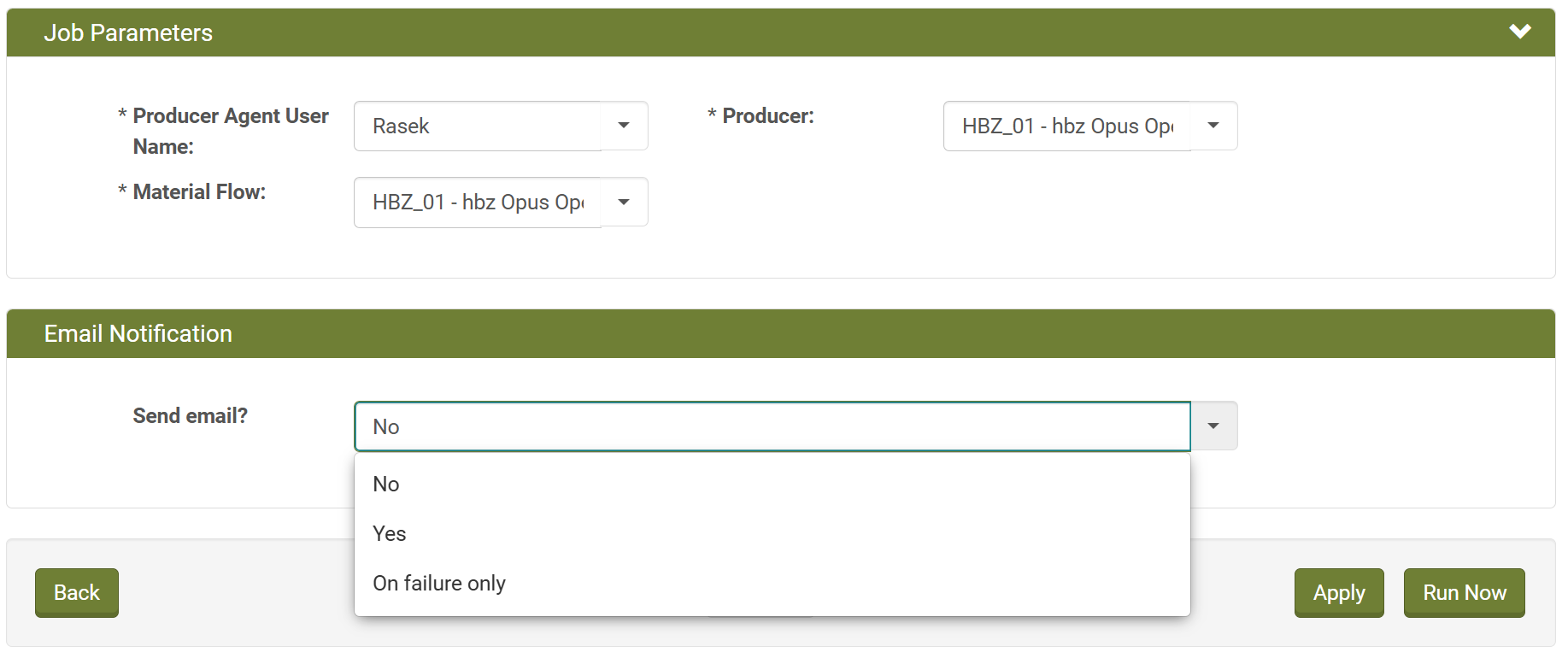The image size is (1568, 658).
Task: Open the Material Flow dropdown arrow
Action: (624, 203)
